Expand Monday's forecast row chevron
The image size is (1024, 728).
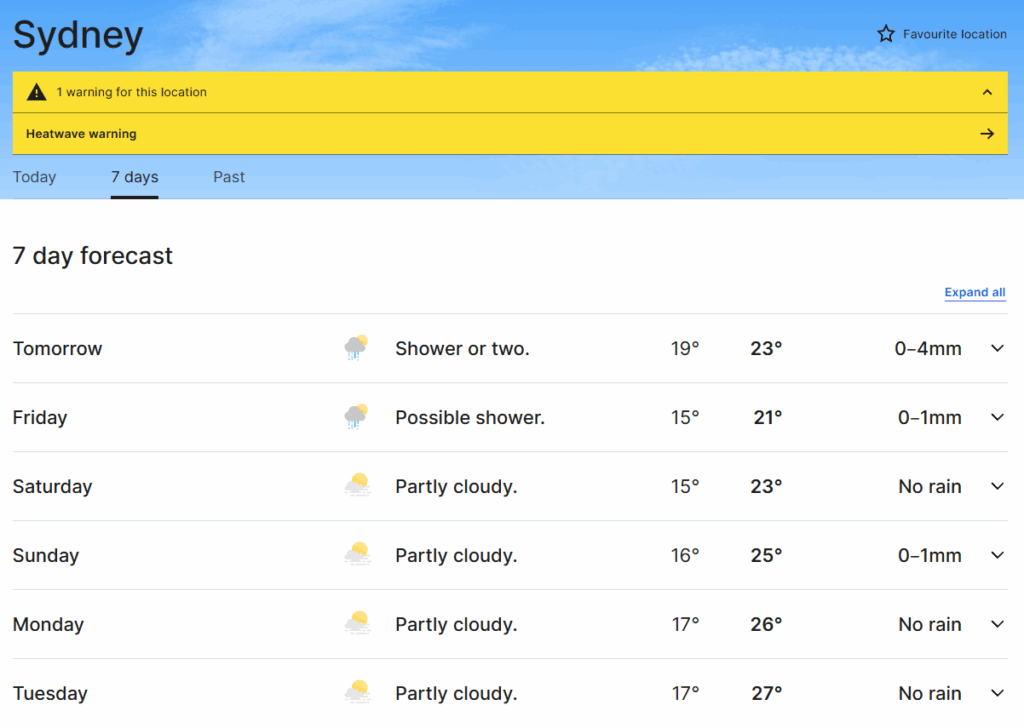pos(996,624)
